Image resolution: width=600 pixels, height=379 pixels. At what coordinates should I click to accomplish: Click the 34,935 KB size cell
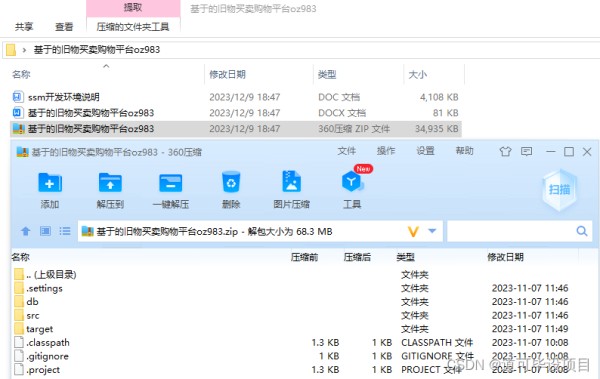(x=437, y=129)
